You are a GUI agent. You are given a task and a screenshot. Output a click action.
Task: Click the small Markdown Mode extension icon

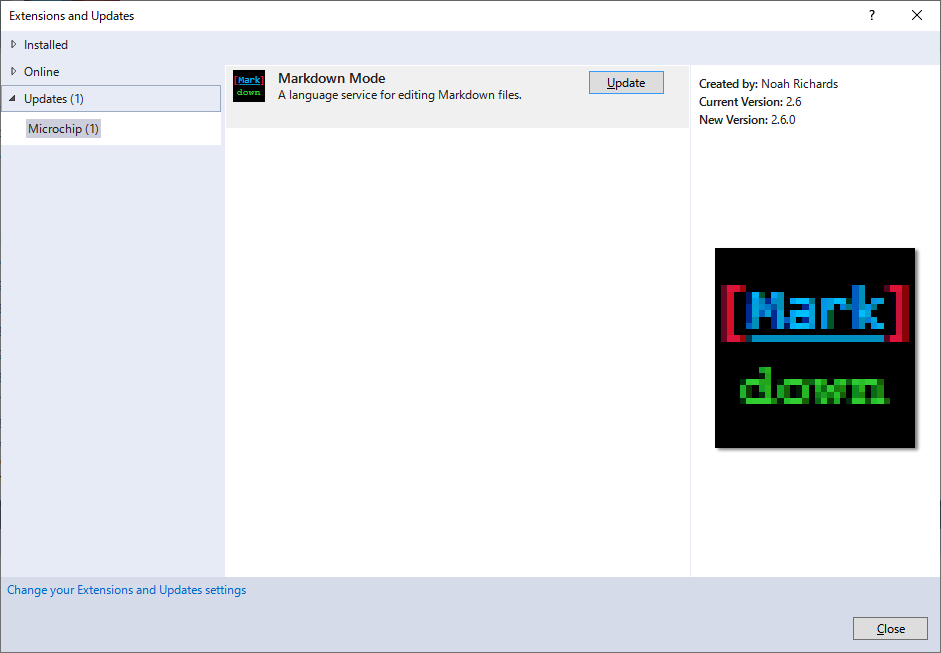(x=248, y=86)
